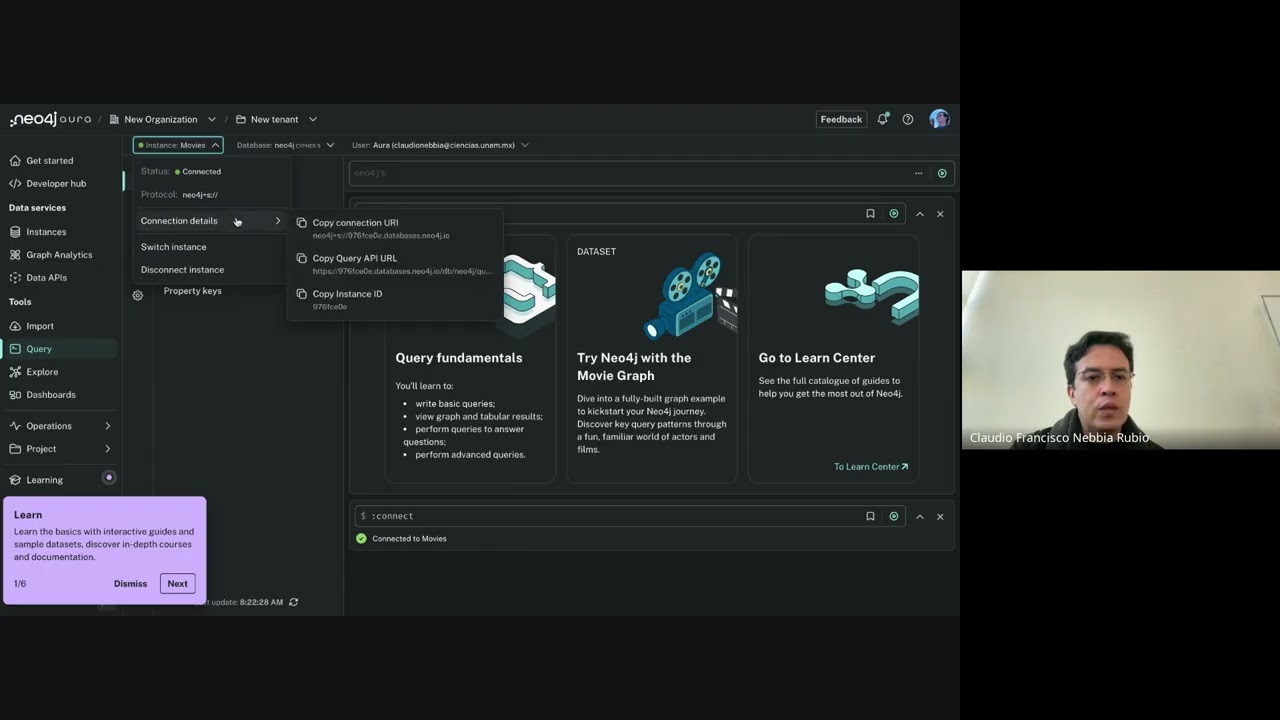The height and width of the screenshot is (720, 1280).
Task: Open the Query fundamentals guide card
Action: tap(470, 359)
